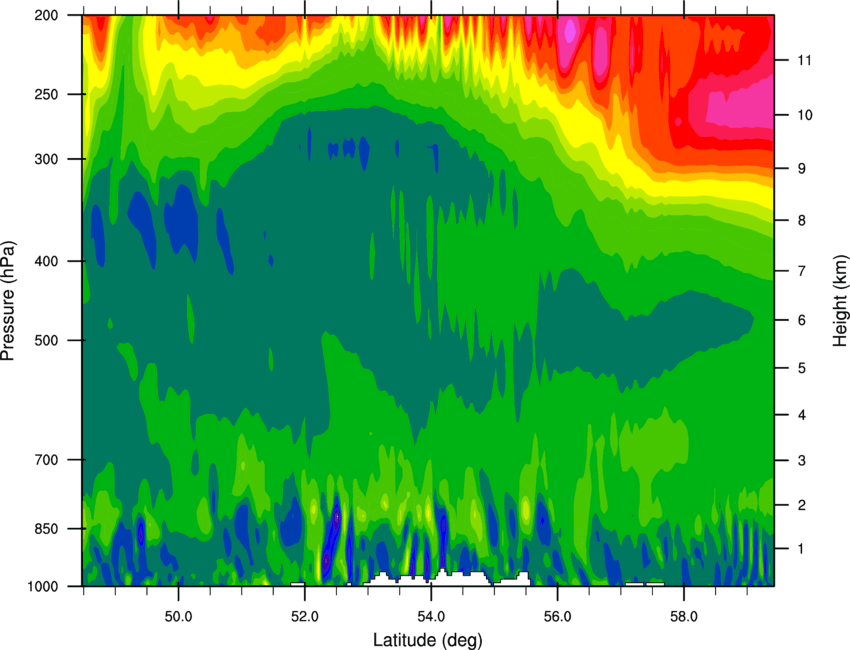Click the 56.0 latitude tick label
The image size is (850, 650).
(557, 617)
